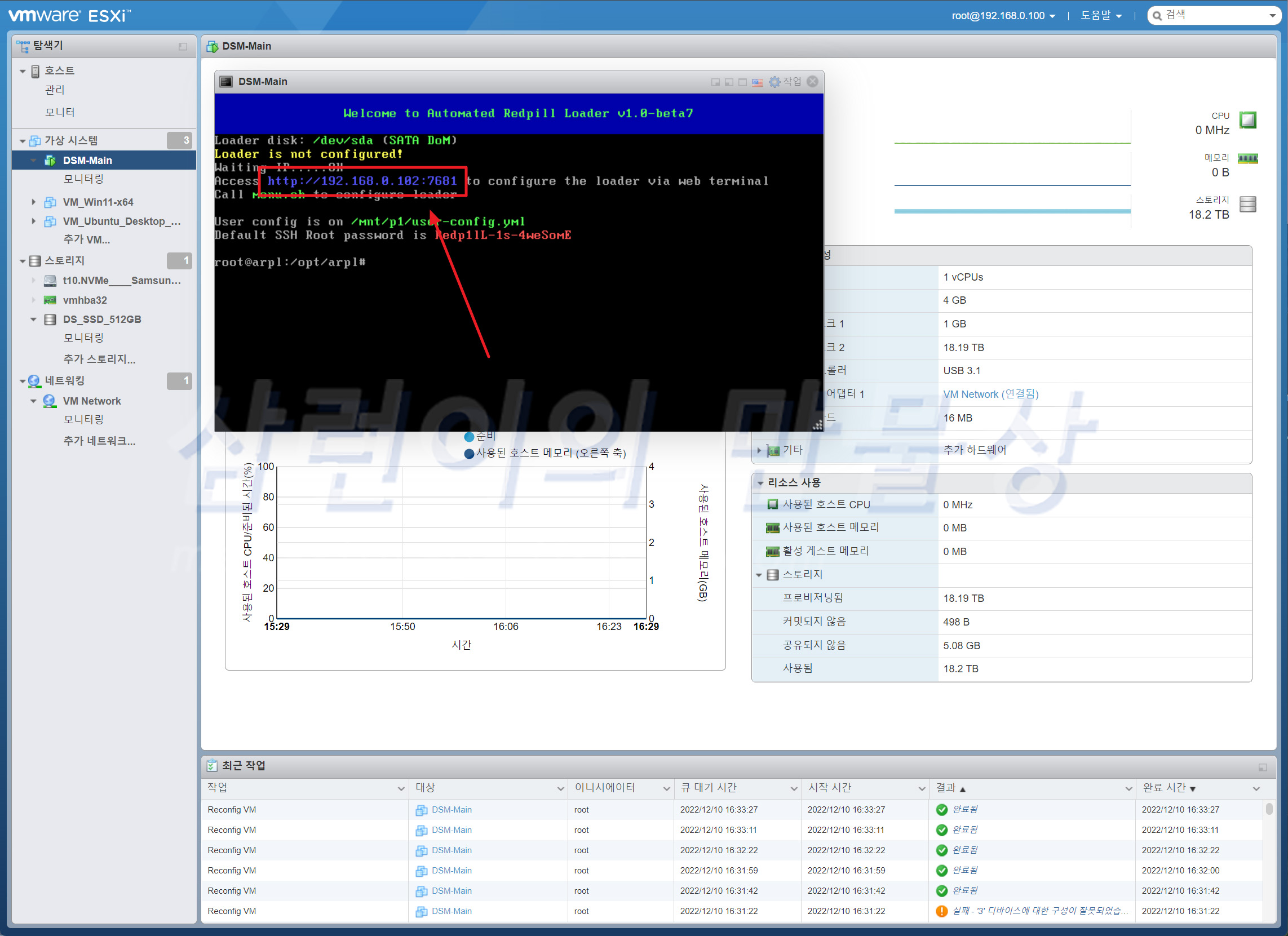Image resolution: width=1288 pixels, height=936 pixels.
Task: Sort tasks by 결과 column header
Action: pos(946,788)
